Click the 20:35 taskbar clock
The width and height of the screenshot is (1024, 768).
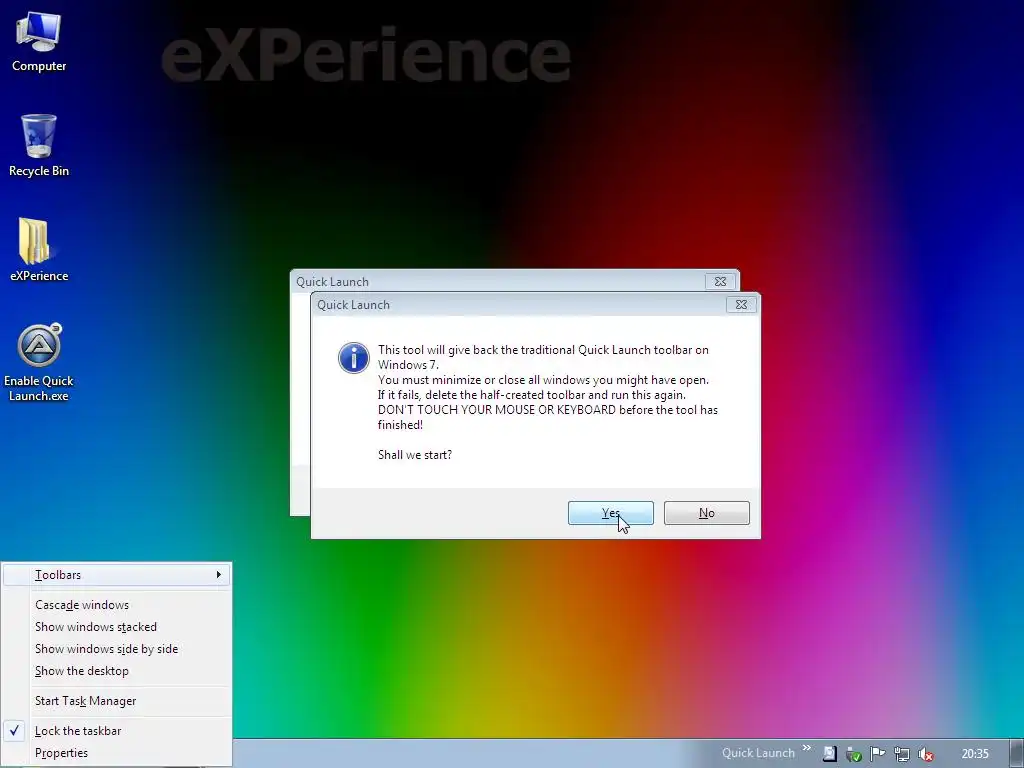click(975, 754)
